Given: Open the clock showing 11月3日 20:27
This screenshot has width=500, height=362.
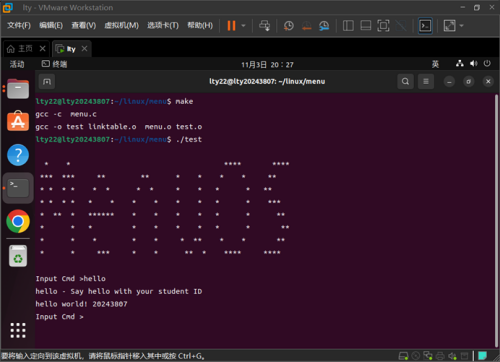Looking at the screenshot, I should coord(267,65).
